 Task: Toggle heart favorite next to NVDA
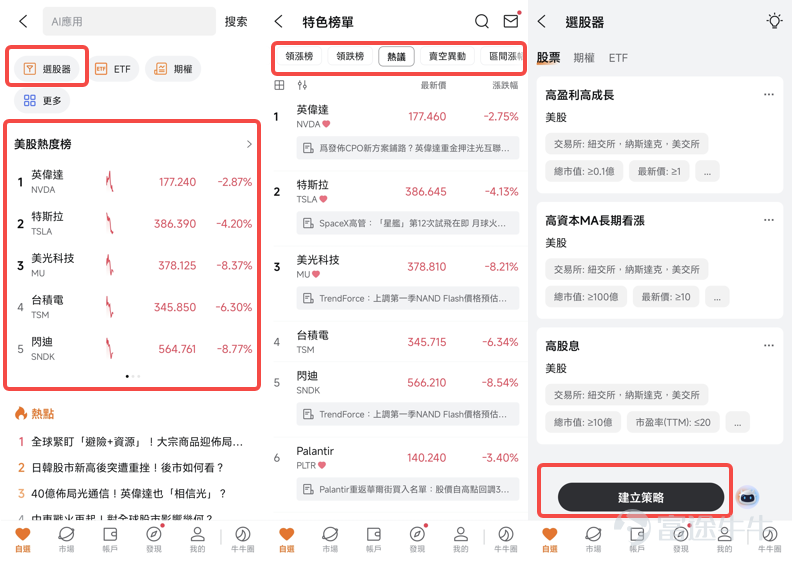tap(326, 124)
